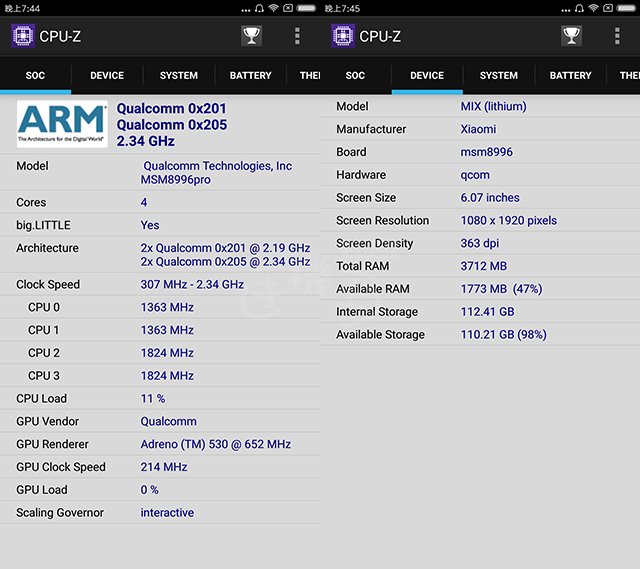Click the Scaling Governor label
This screenshot has height=569, width=640.
point(60,513)
